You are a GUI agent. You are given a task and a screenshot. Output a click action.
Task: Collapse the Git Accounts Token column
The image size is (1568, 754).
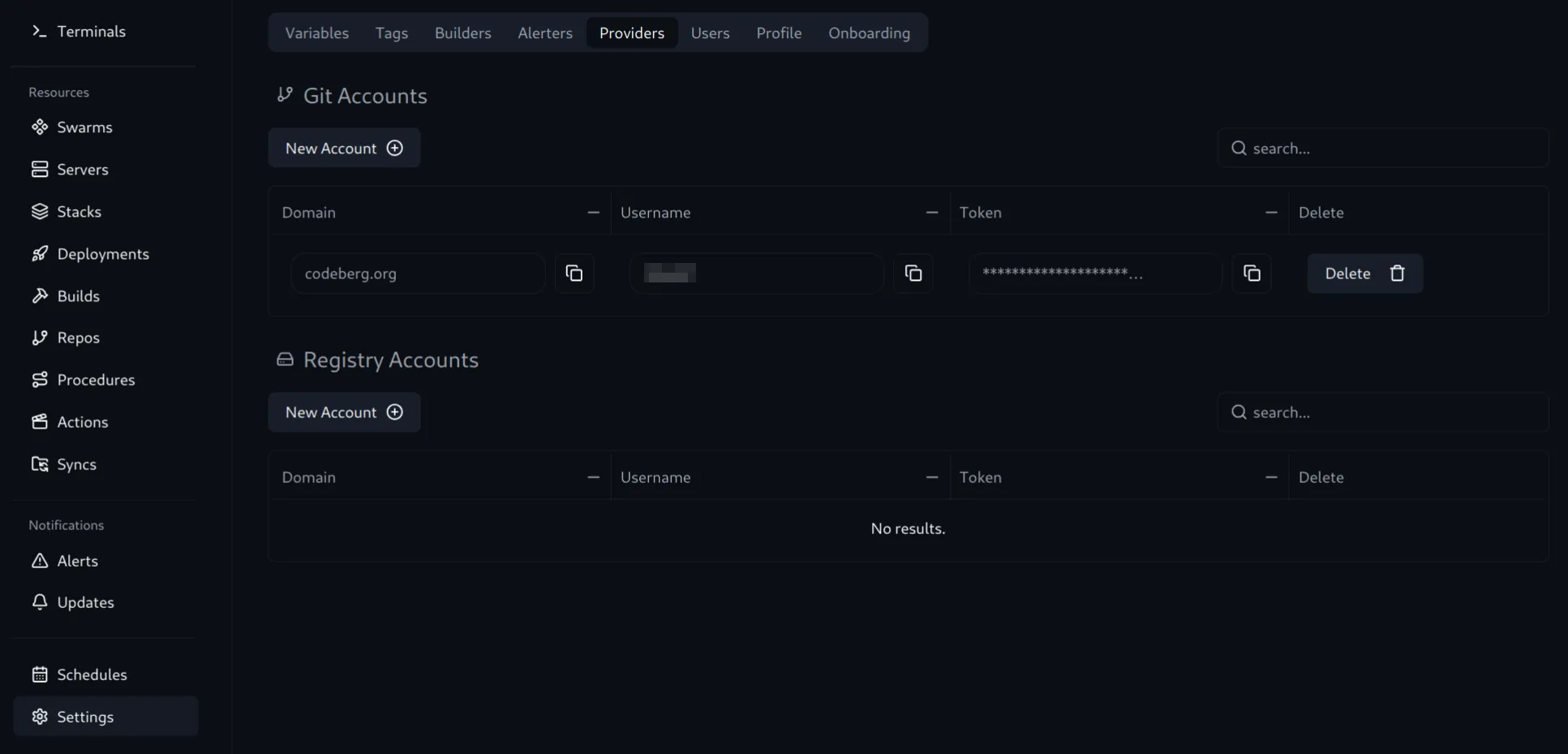click(1271, 212)
